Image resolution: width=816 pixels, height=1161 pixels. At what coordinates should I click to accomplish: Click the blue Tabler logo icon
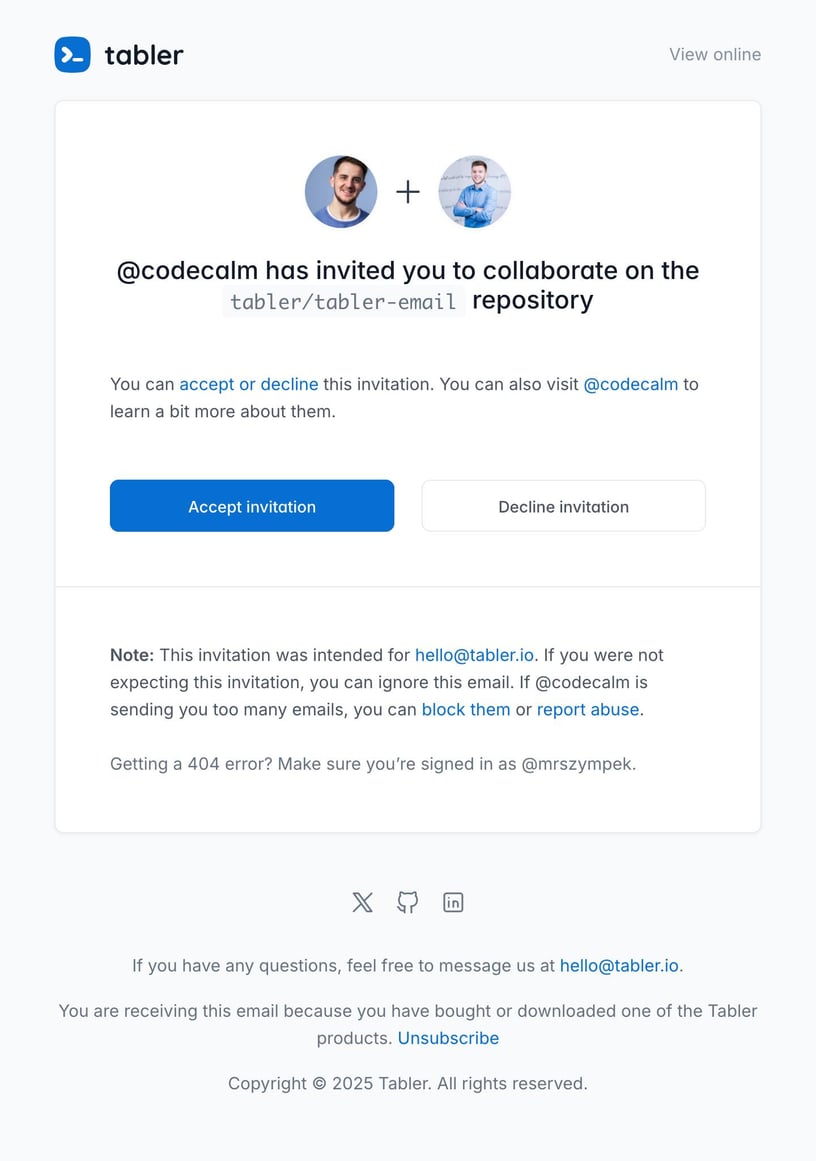click(72, 54)
